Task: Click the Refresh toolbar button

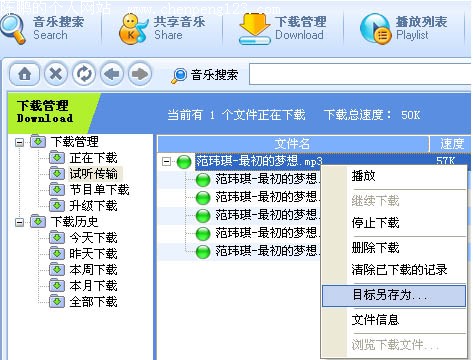Action: coord(84,74)
